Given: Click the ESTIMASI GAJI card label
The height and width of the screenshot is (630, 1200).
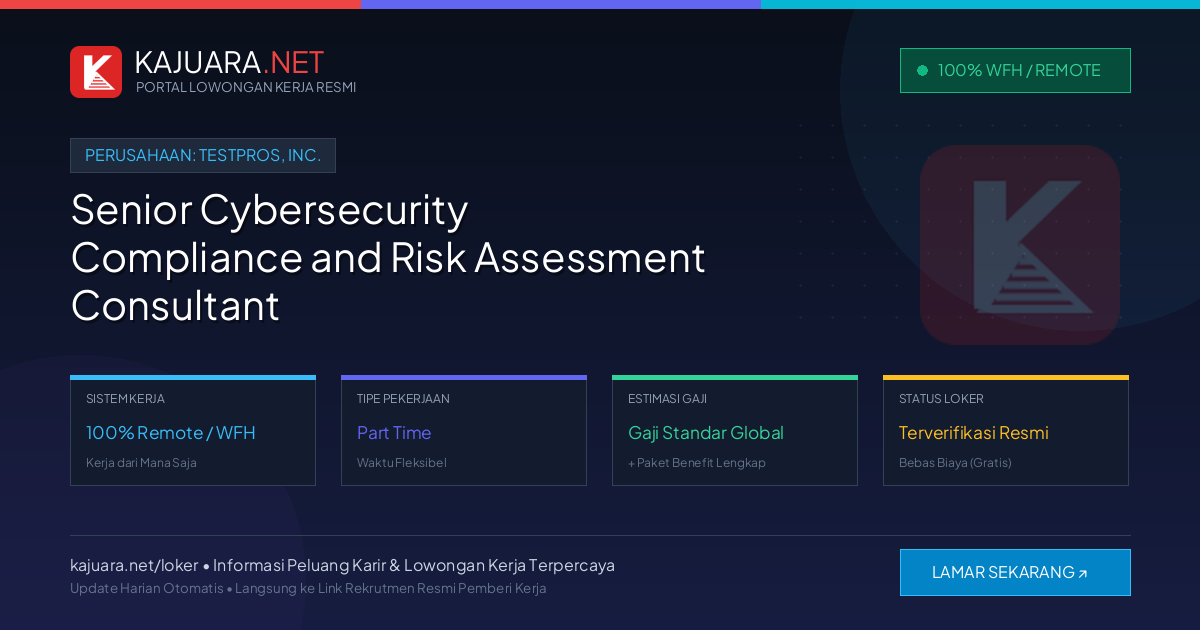Looking at the screenshot, I should click(x=667, y=398).
